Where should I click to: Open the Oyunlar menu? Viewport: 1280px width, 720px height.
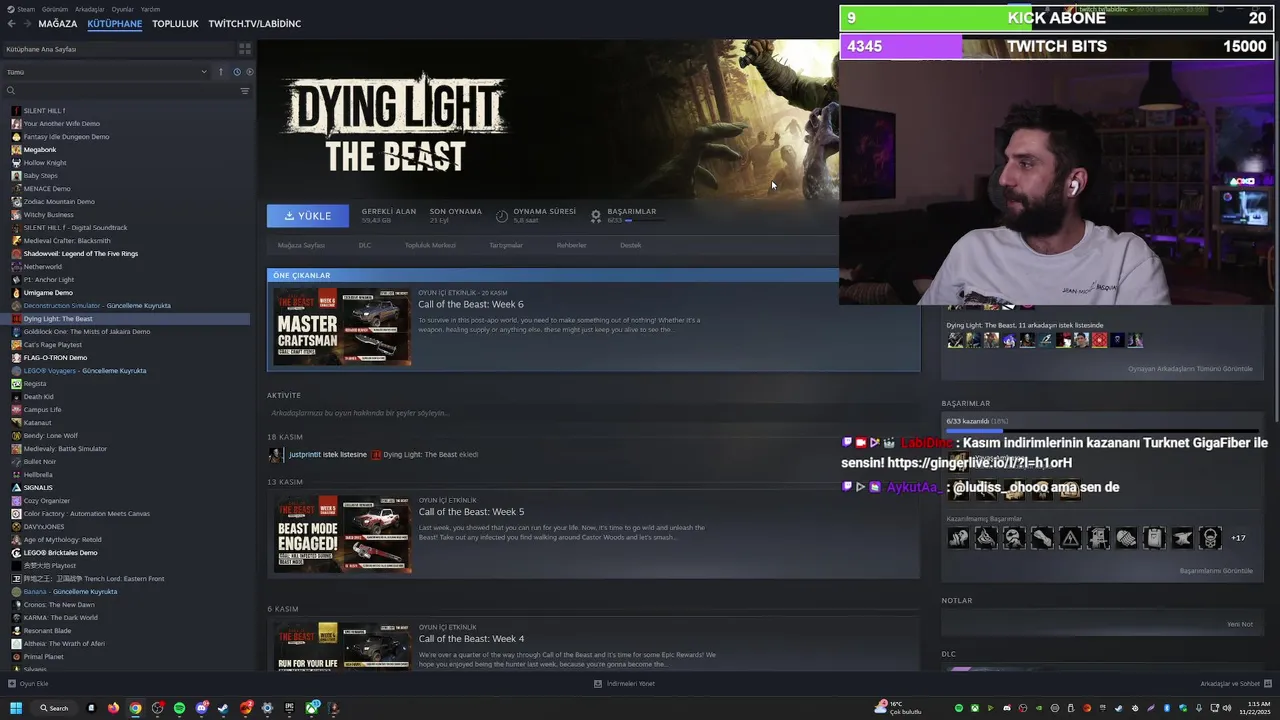[122, 9]
